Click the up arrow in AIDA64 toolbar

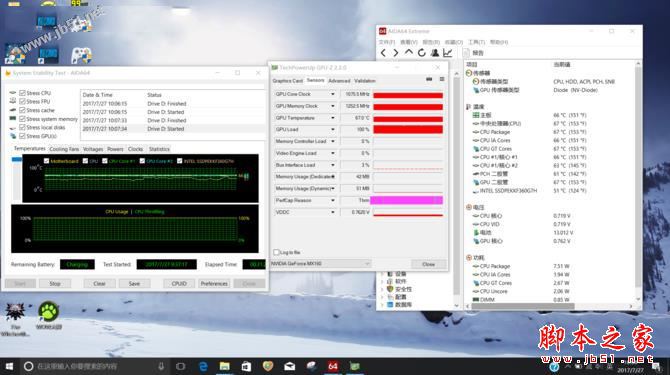(x=408, y=53)
